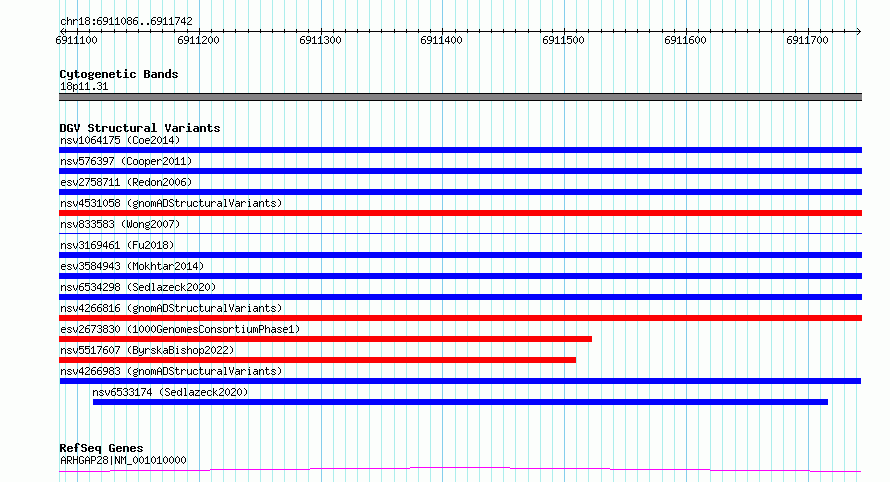Viewport: 890px width, 482px height.
Task: Click the 18p11.31 band label
Action: 84,86
